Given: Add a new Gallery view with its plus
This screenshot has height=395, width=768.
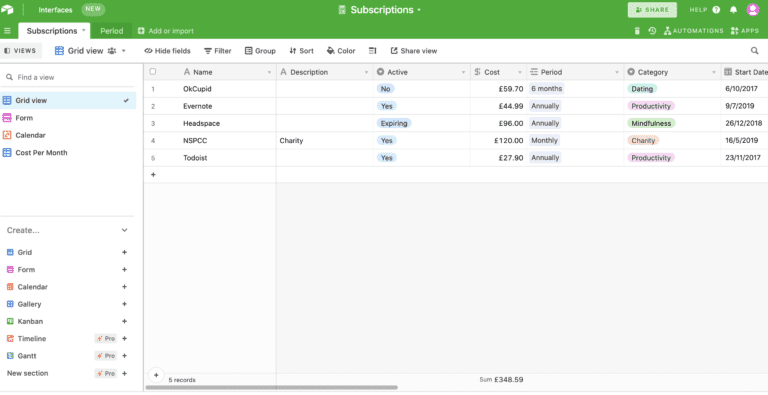Looking at the screenshot, I should point(124,304).
